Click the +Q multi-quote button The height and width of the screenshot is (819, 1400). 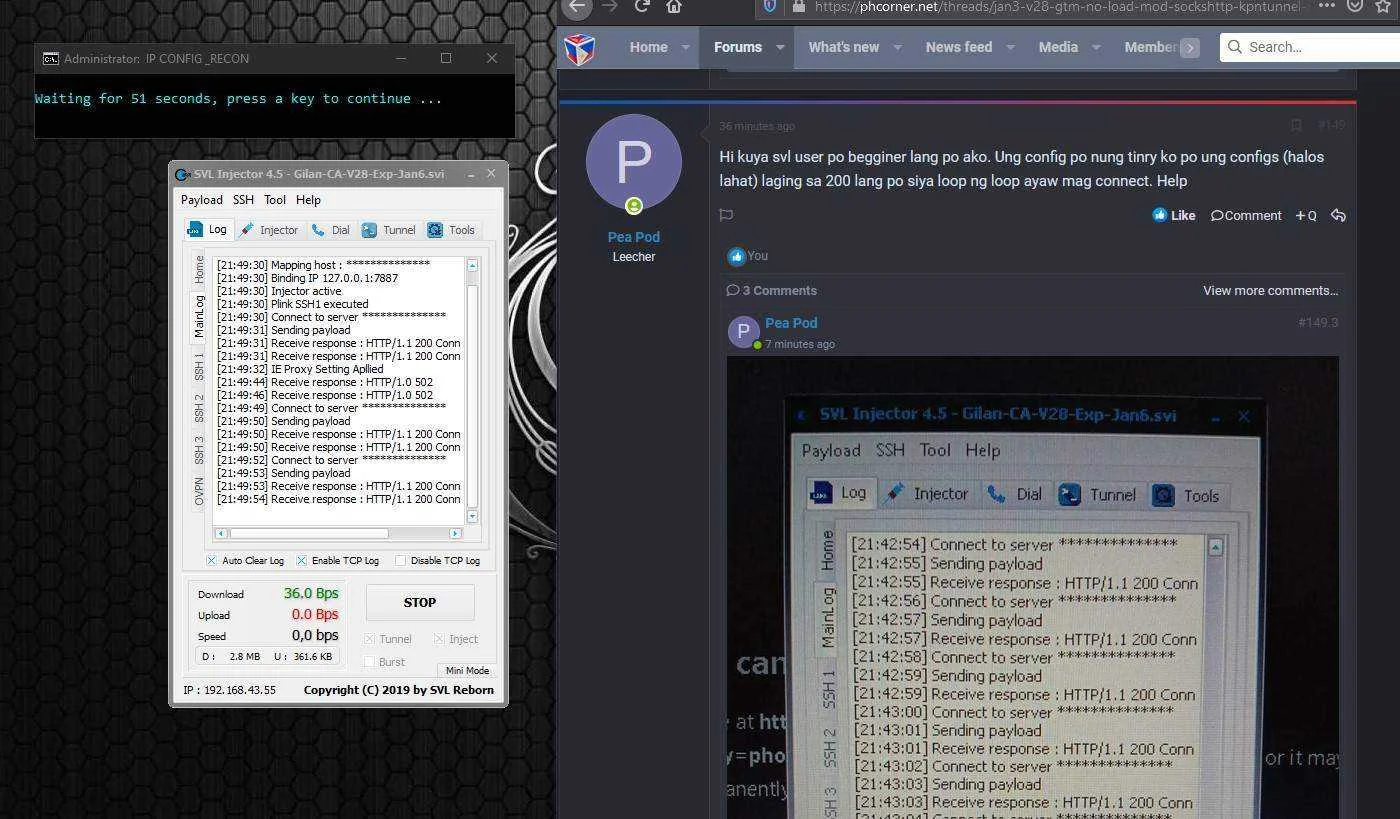coord(1306,215)
